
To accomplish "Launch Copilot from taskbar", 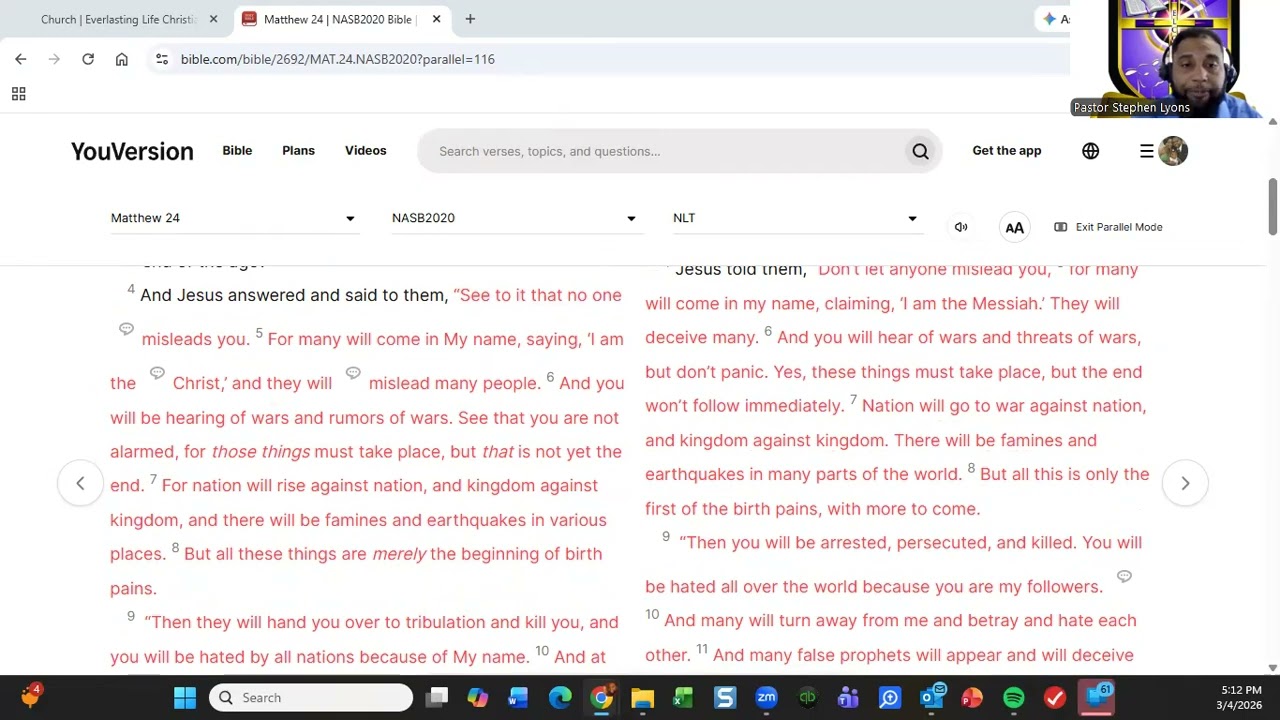I will coord(478,697).
